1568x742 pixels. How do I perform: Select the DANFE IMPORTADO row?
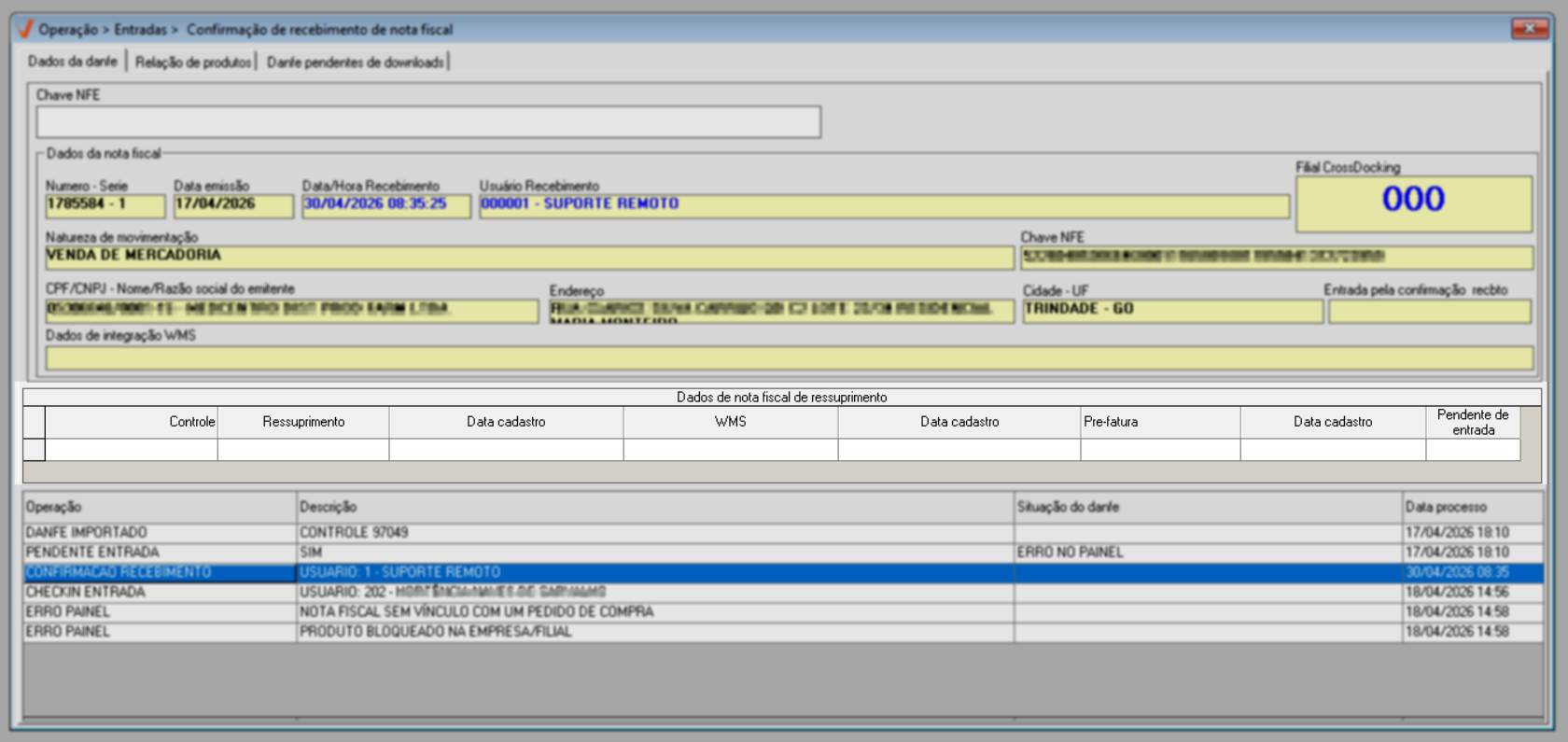point(782,532)
